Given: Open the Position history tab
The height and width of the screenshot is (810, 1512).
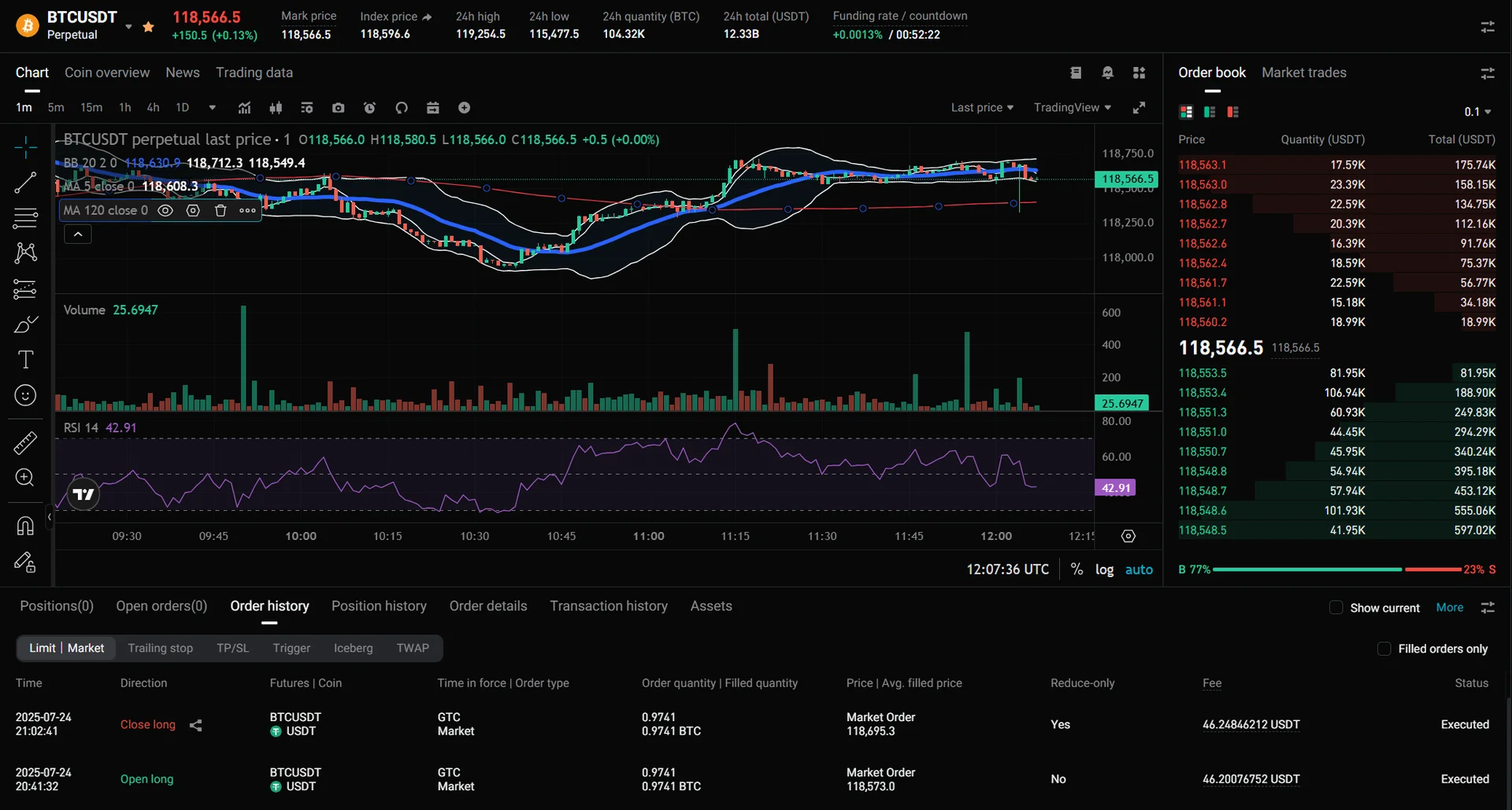Looking at the screenshot, I should pyautogui.click(x=379, y=606).
